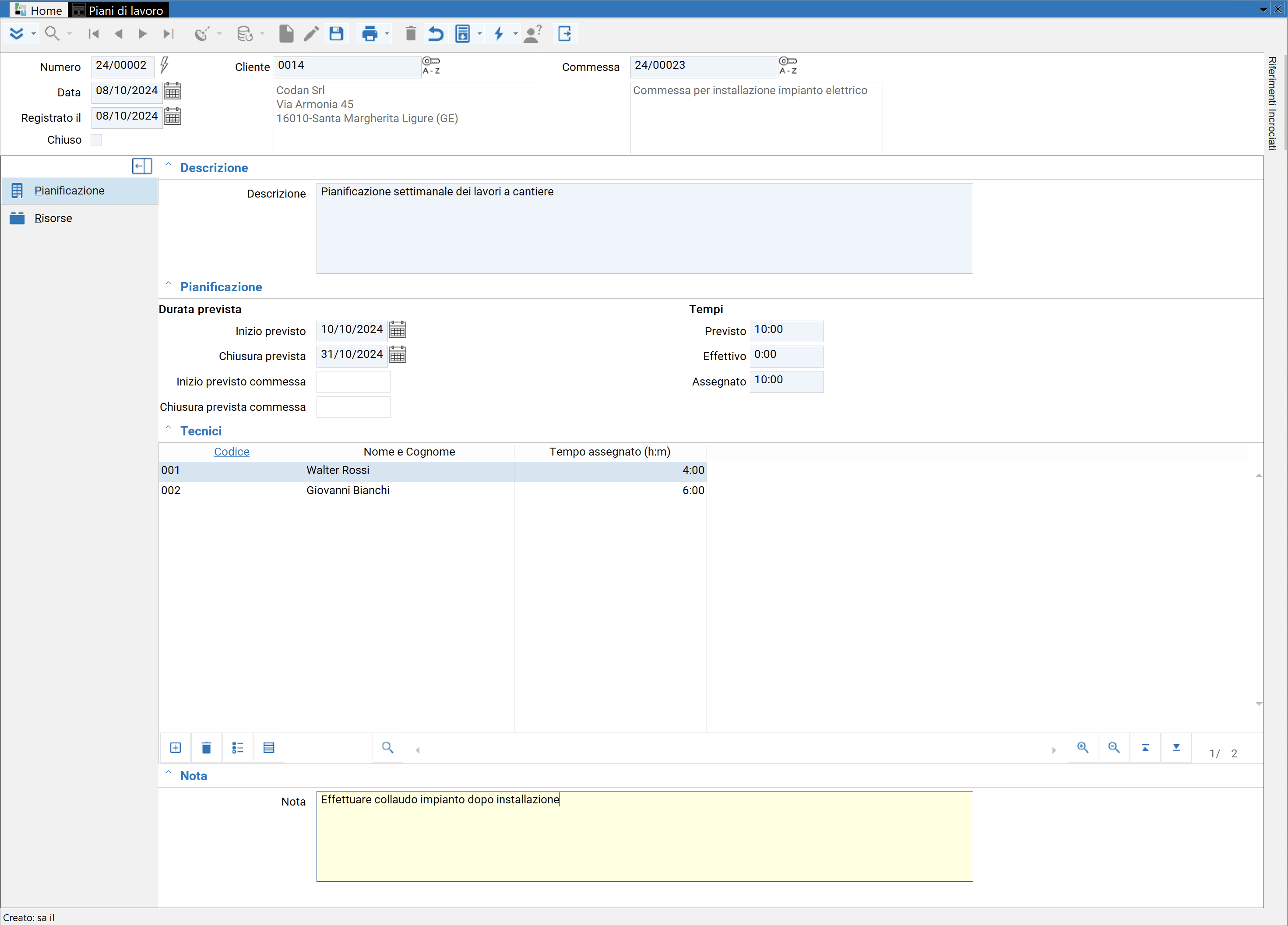Click the magnifier search icon in the top toolbar
Screen dimensions: 1288x926
[x=52, y=34]
